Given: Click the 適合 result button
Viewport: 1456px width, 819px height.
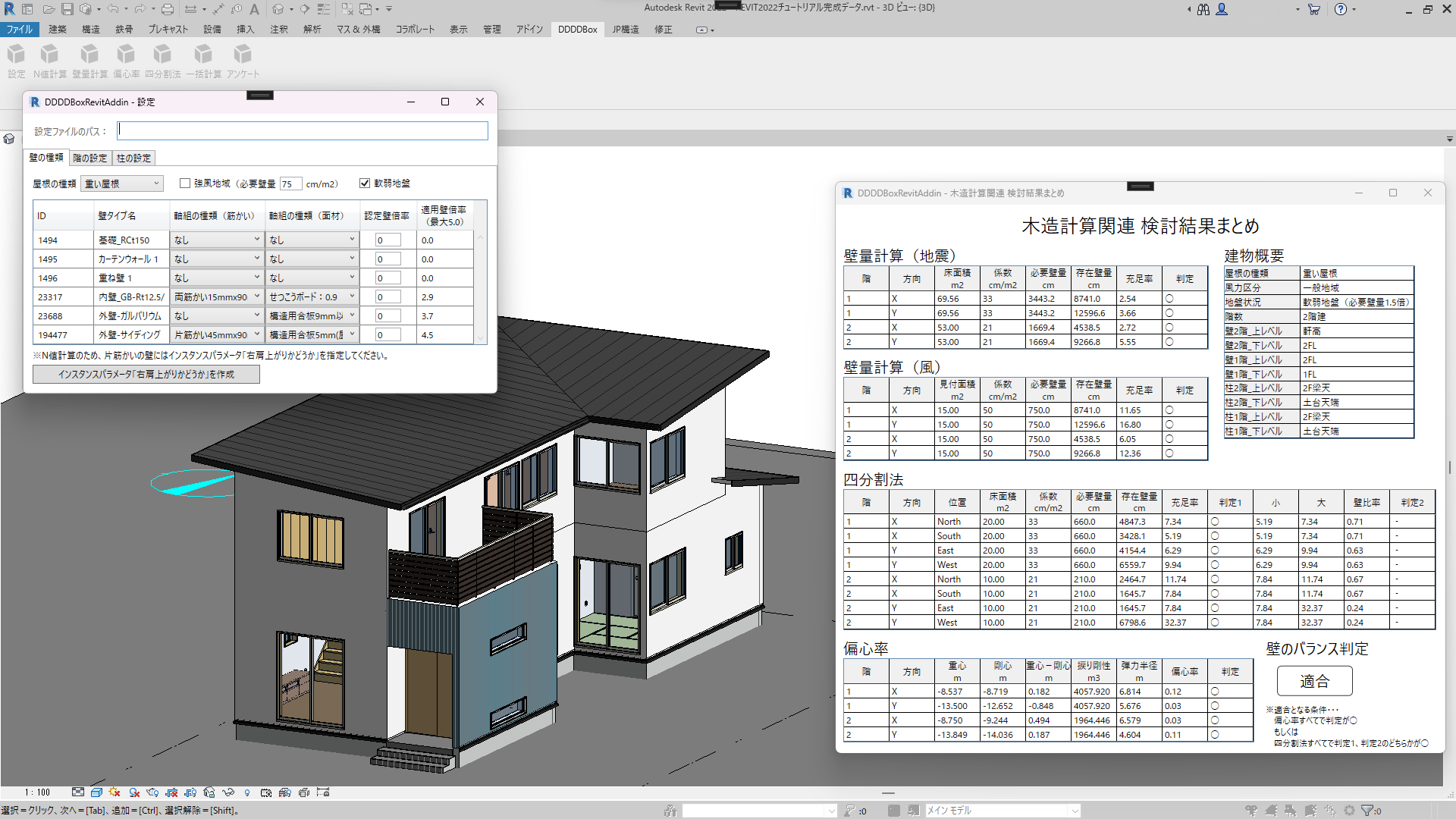Looking at the screenshot, I should pos(1314,681).
